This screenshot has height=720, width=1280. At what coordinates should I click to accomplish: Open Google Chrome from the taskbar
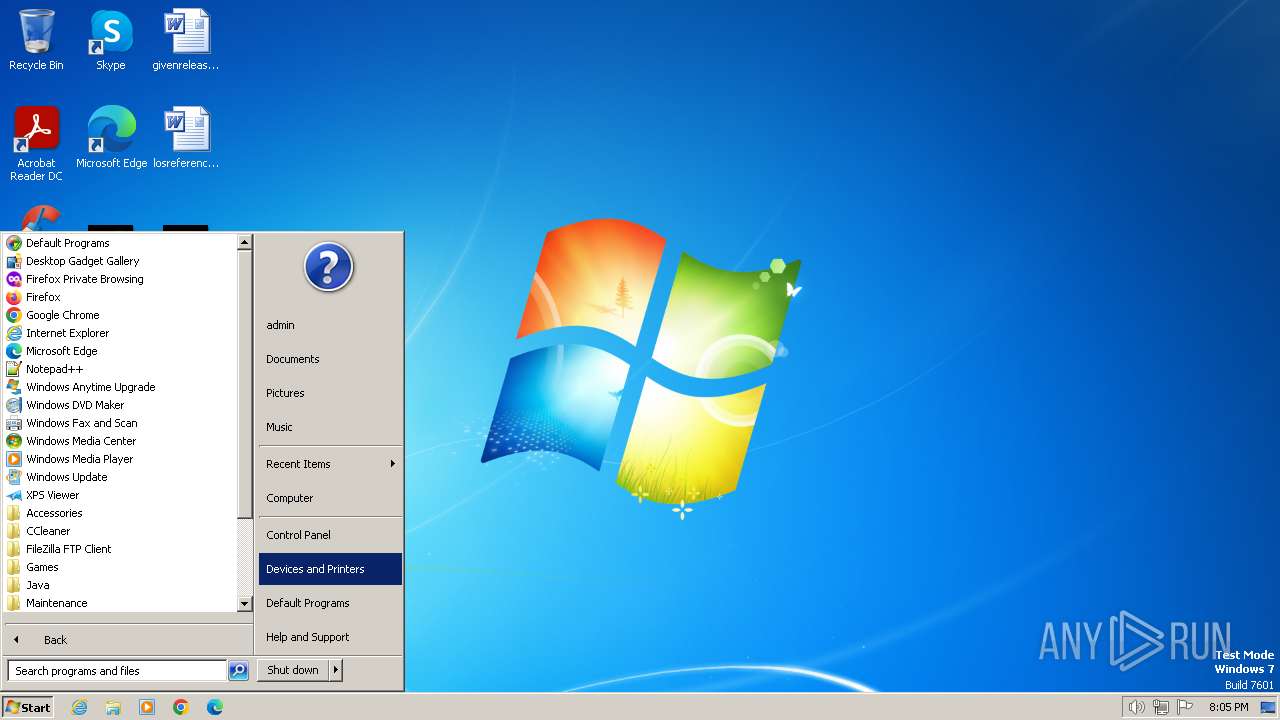pyautogui.click(x=181, y=707)
